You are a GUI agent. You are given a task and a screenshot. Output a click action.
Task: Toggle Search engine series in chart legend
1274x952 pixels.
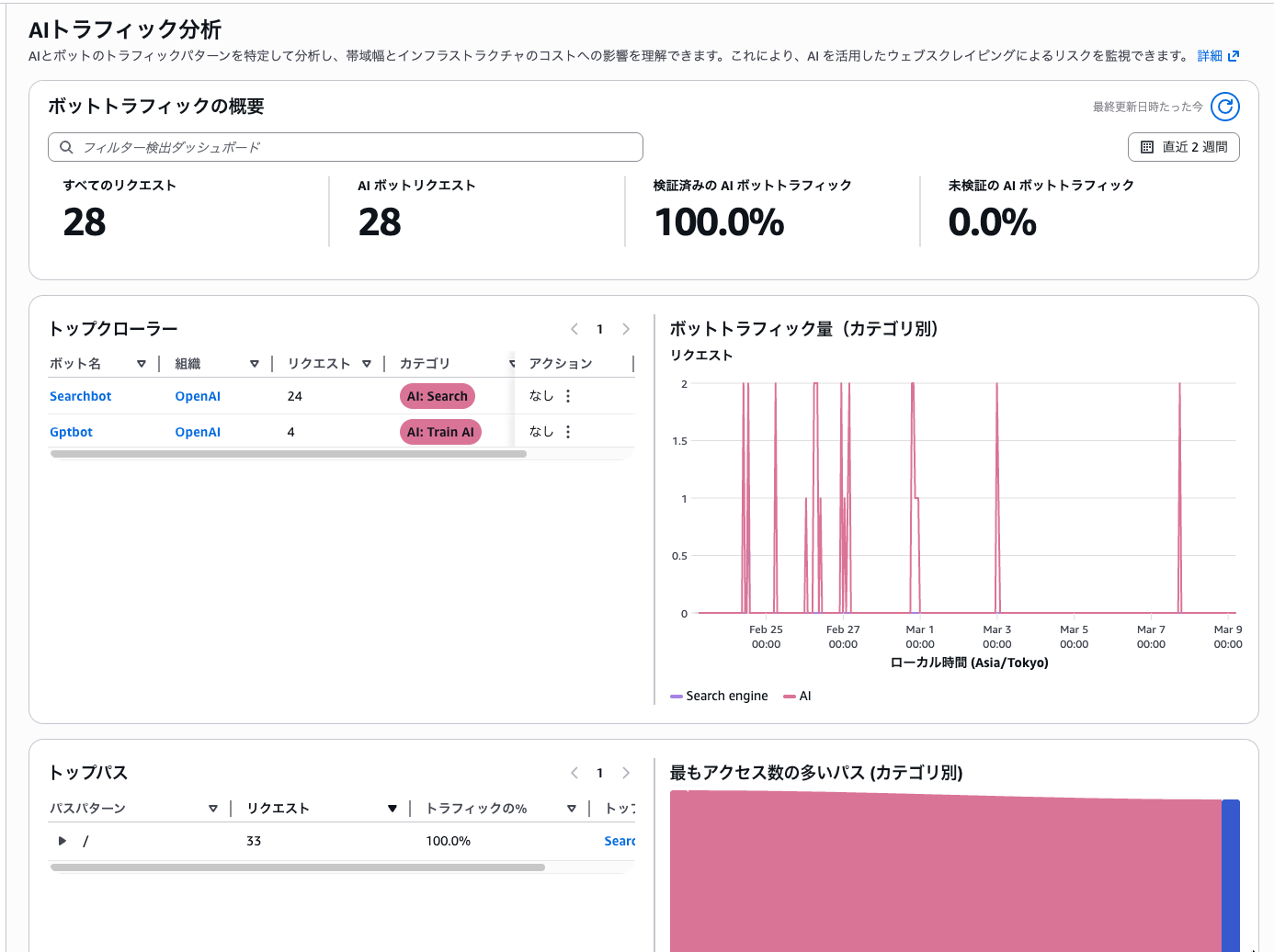pyautogui.click(x=719, y=697)
